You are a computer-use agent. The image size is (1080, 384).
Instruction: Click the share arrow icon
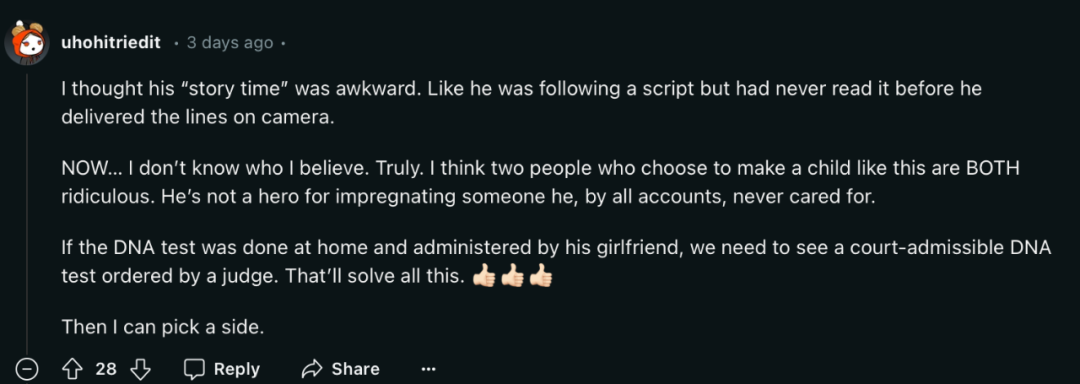tap(313, 369)
